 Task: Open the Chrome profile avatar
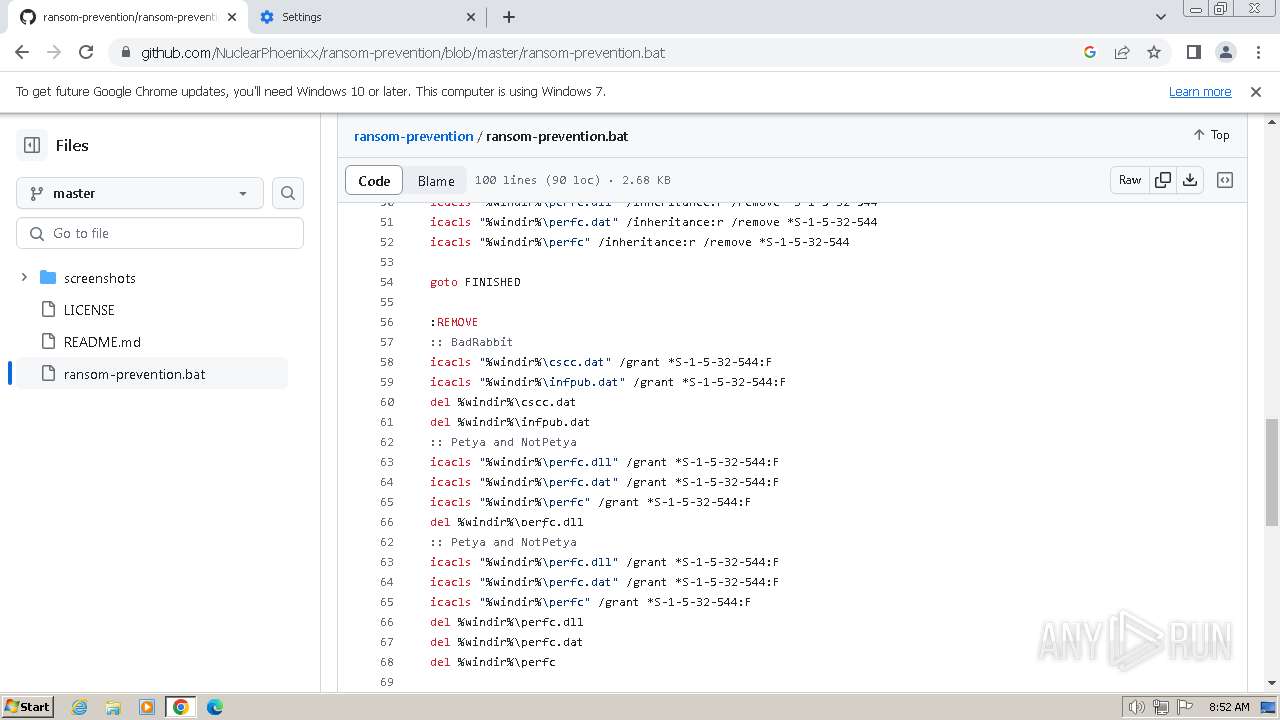click(1225, 52)
